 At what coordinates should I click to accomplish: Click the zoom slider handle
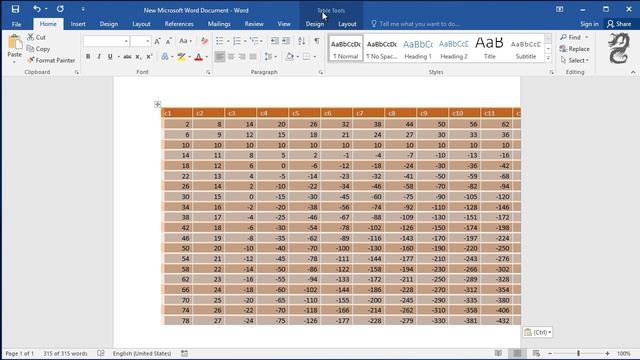pyautogui.click(x=578, y=353)
